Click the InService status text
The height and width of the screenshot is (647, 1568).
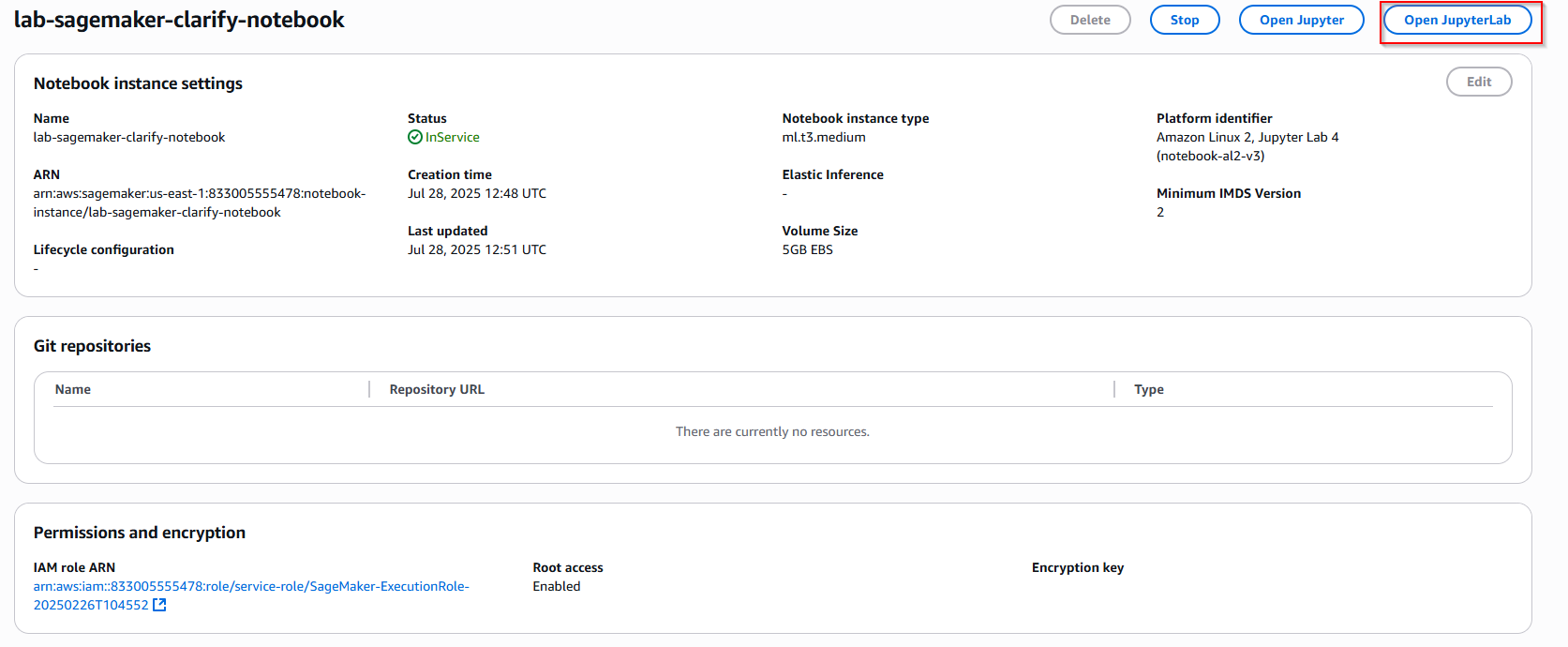click(x=453, y=137)
